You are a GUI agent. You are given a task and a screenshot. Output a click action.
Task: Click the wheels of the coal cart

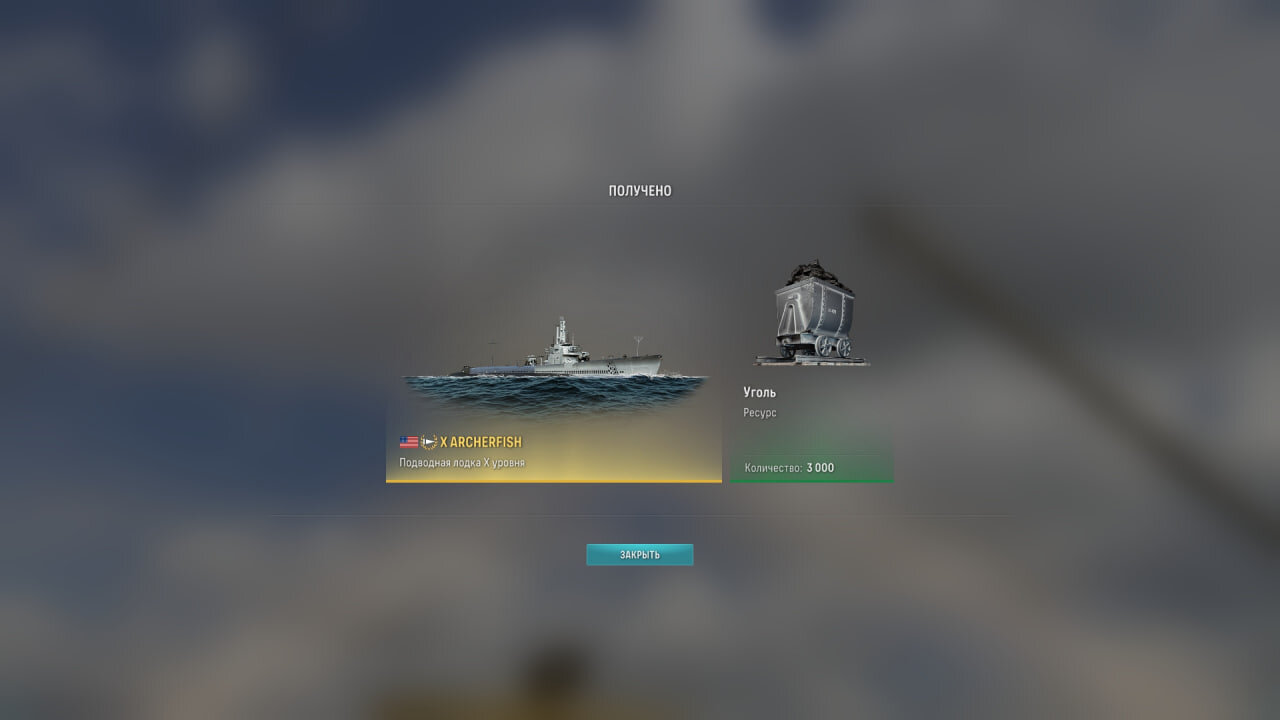834,347
